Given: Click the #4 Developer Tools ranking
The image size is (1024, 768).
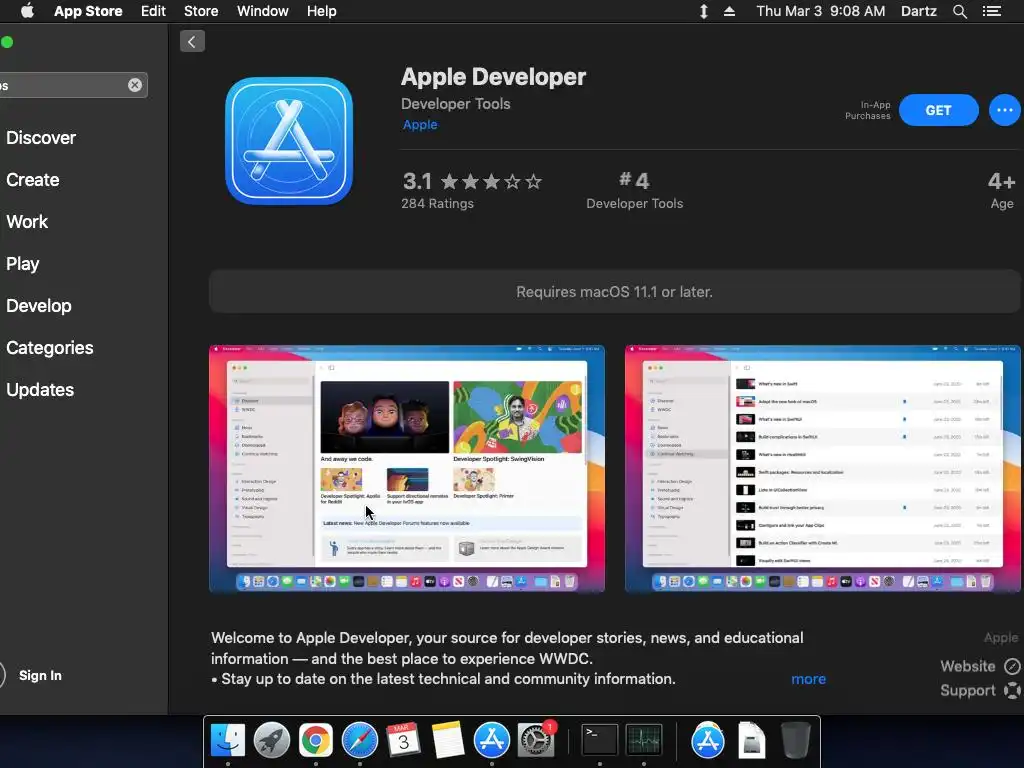Looking at the screenshot, I should [x=634, y=190].
